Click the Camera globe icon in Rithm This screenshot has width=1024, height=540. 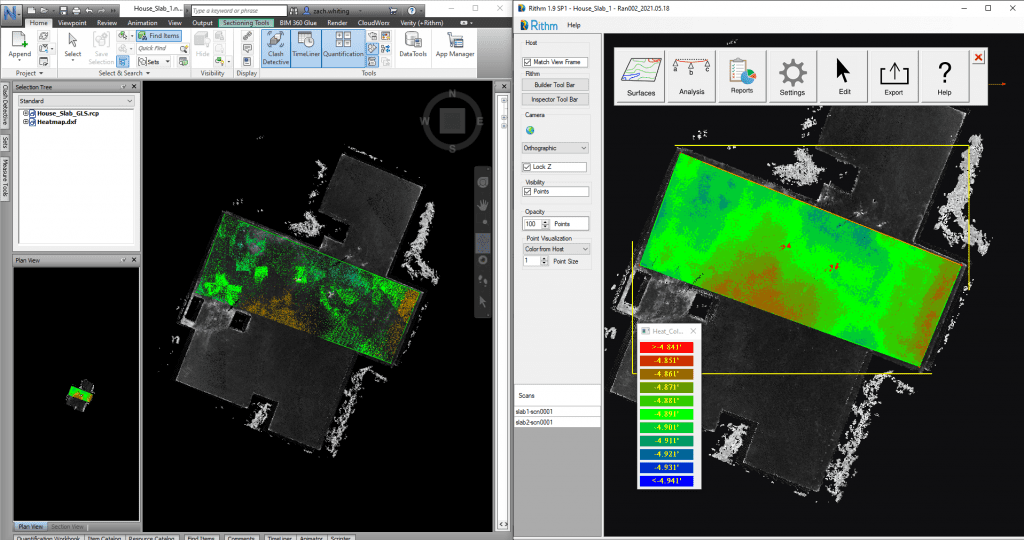pos(530,130)
